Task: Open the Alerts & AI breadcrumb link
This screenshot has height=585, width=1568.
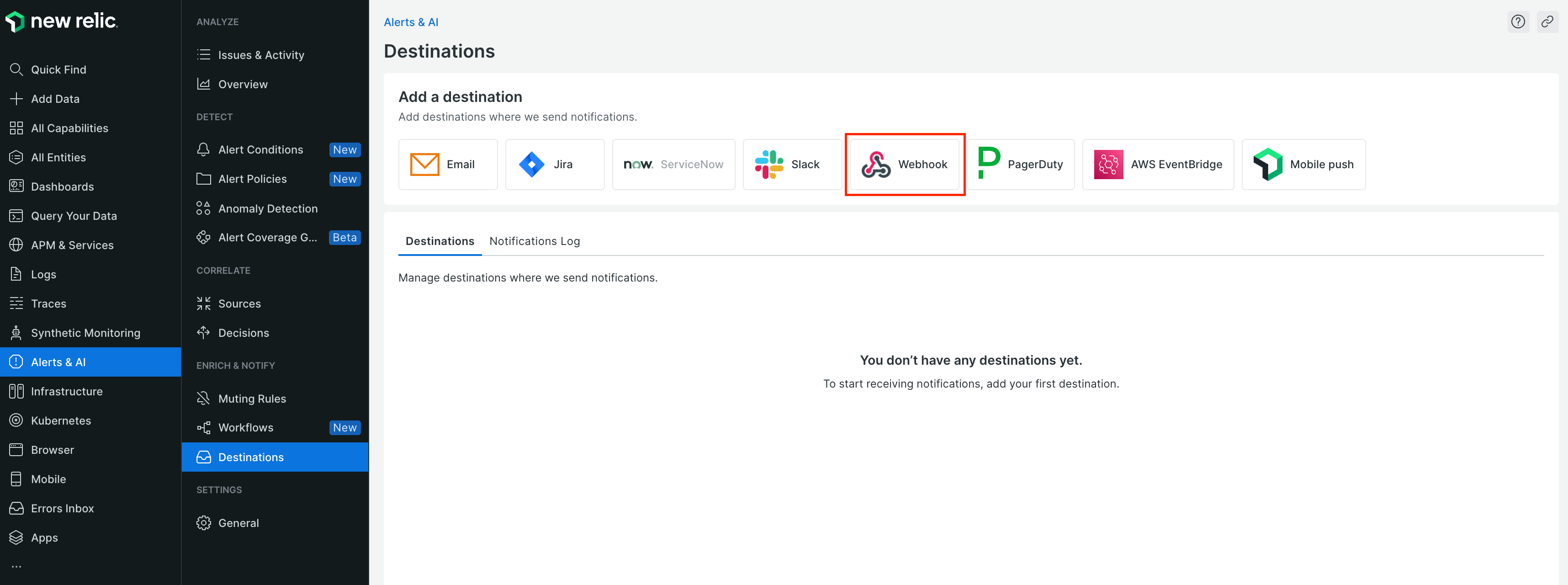Action: 411,22
